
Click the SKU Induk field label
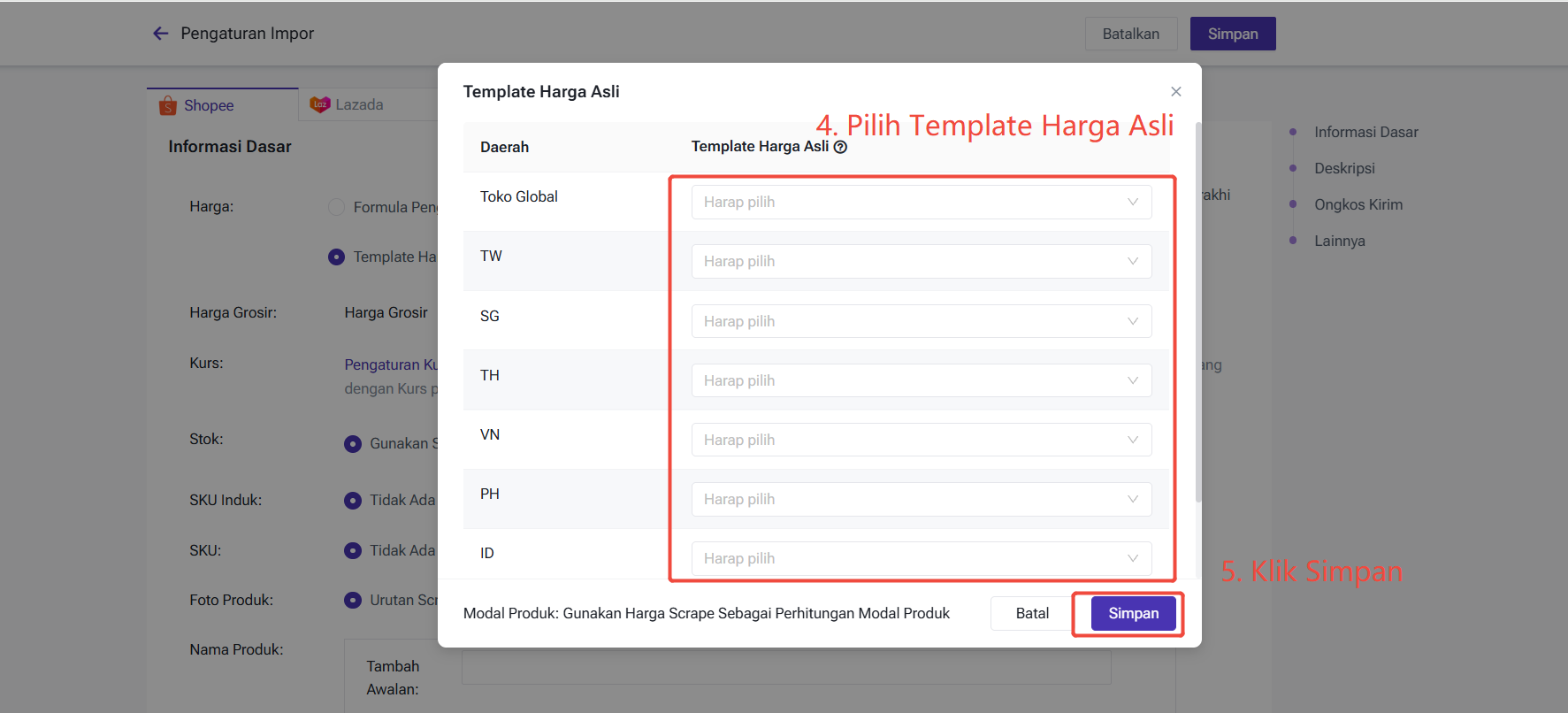pos(226,500)
